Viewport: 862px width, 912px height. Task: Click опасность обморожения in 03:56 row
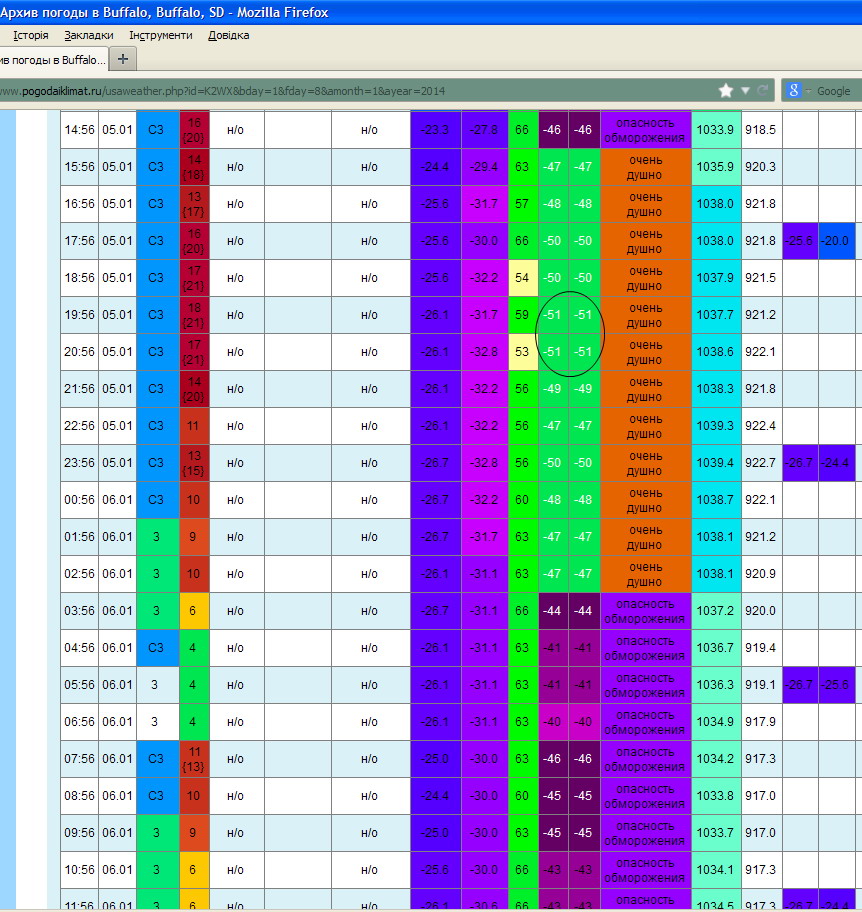645,611
